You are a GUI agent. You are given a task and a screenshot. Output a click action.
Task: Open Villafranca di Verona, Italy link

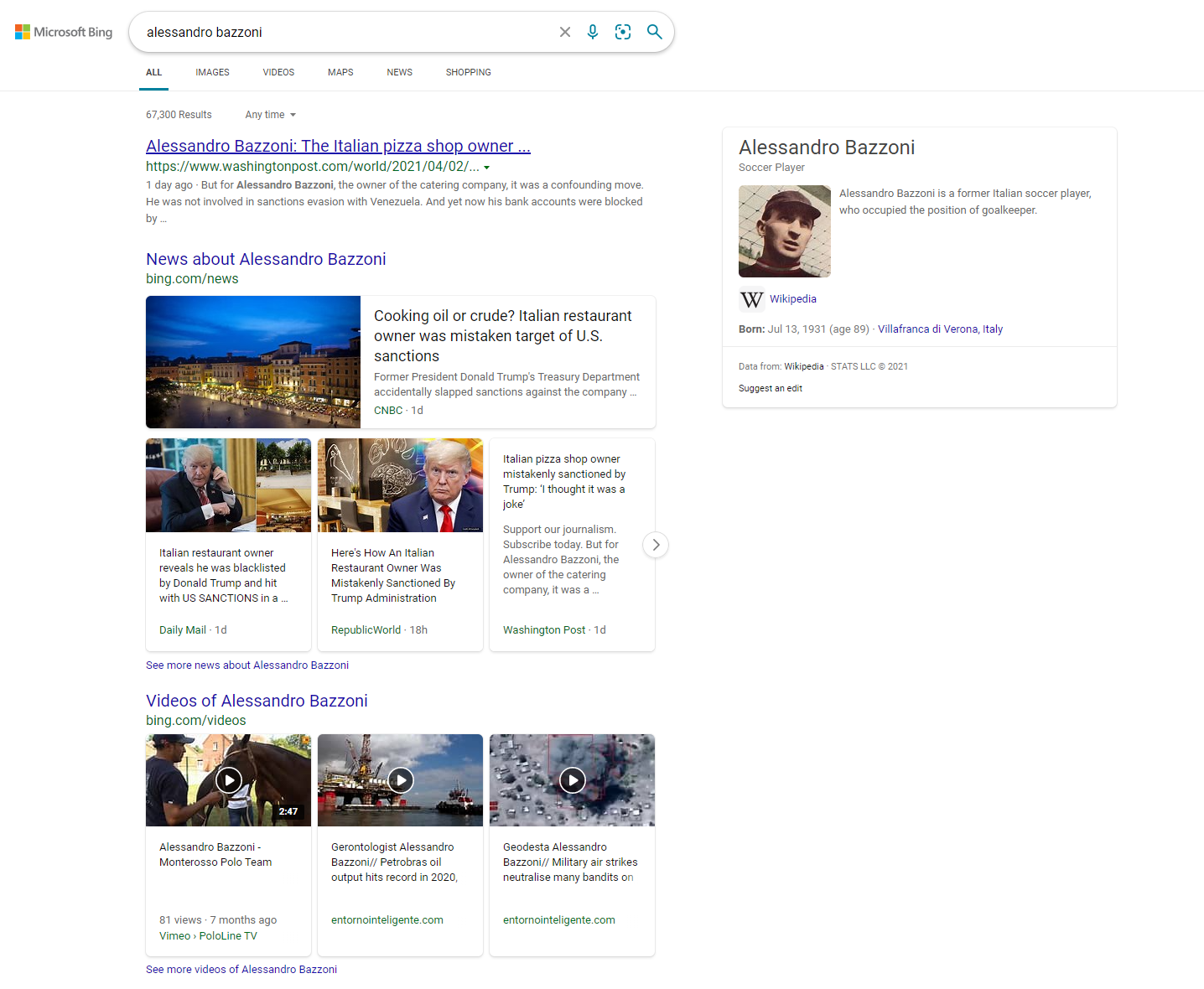[x=940, y=329]
